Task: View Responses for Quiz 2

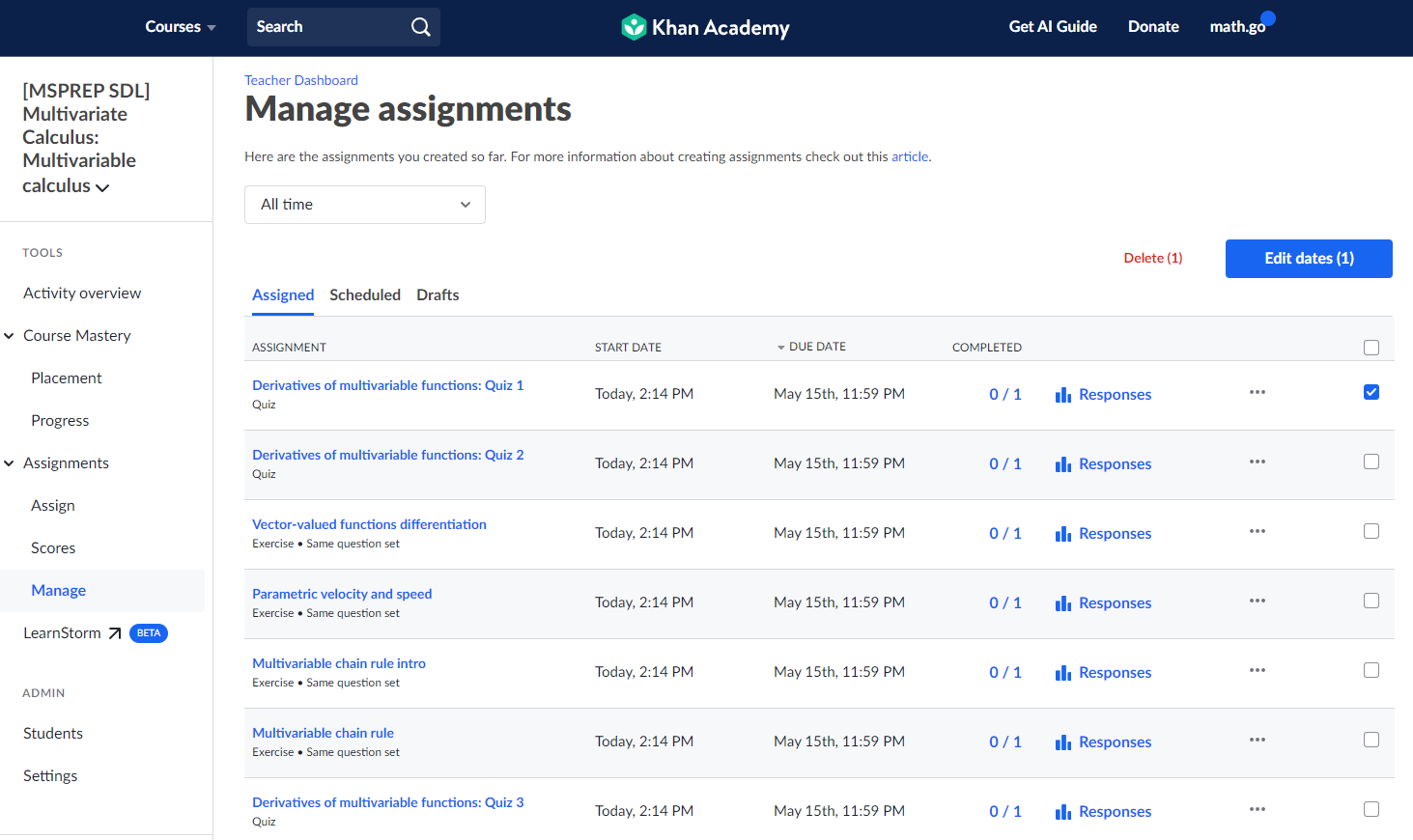Action: [x=1116, y=463]
